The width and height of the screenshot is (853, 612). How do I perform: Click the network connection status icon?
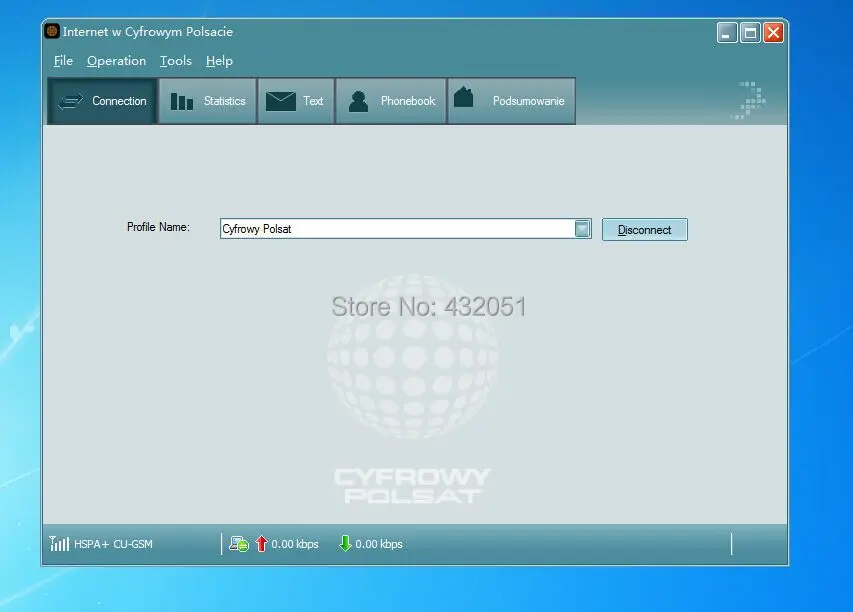[x=239, y=543]
